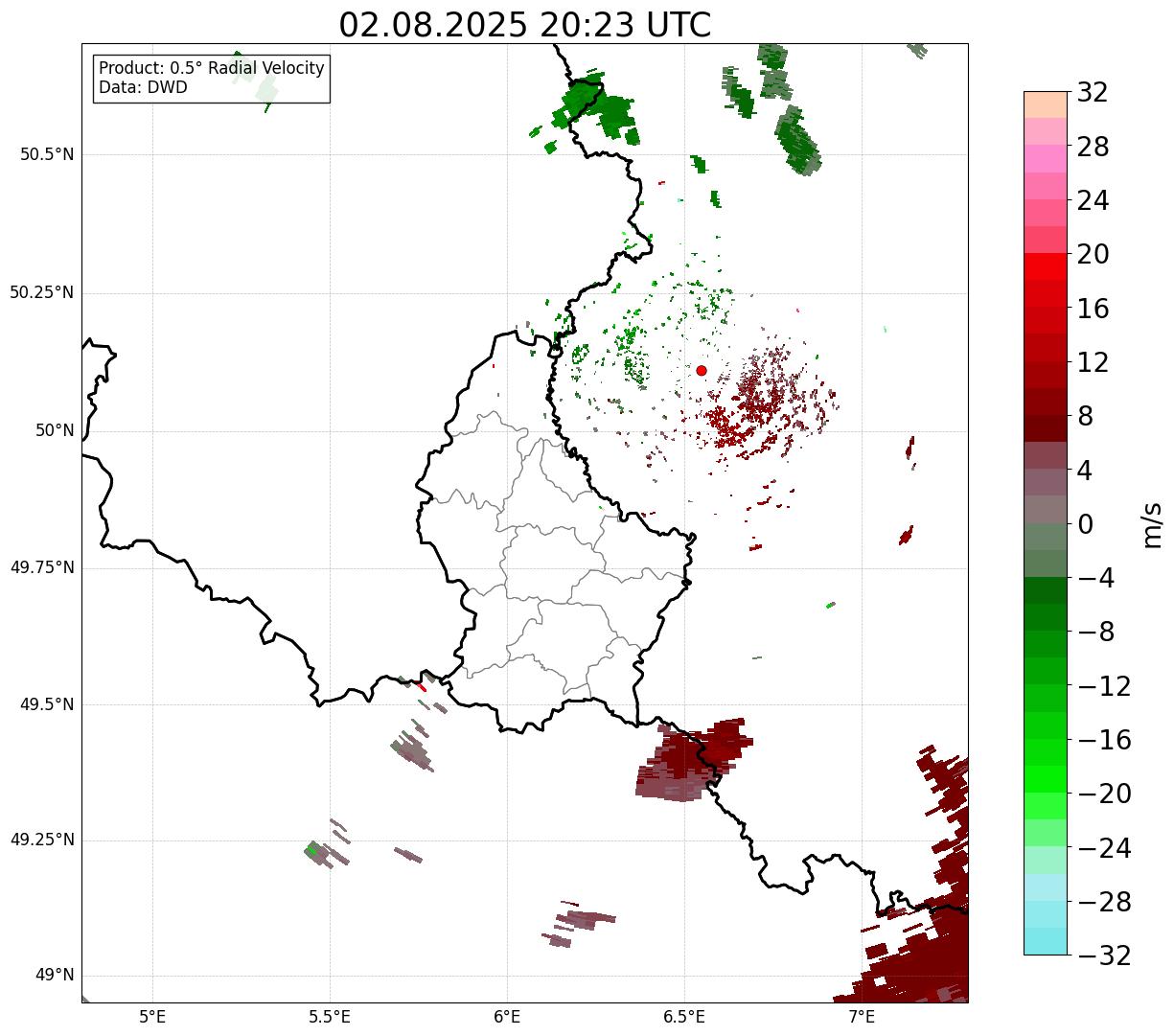This screenshot has height=1036, width=1174.
Task: Click the m/s unit label
Action: point(1153,523)
